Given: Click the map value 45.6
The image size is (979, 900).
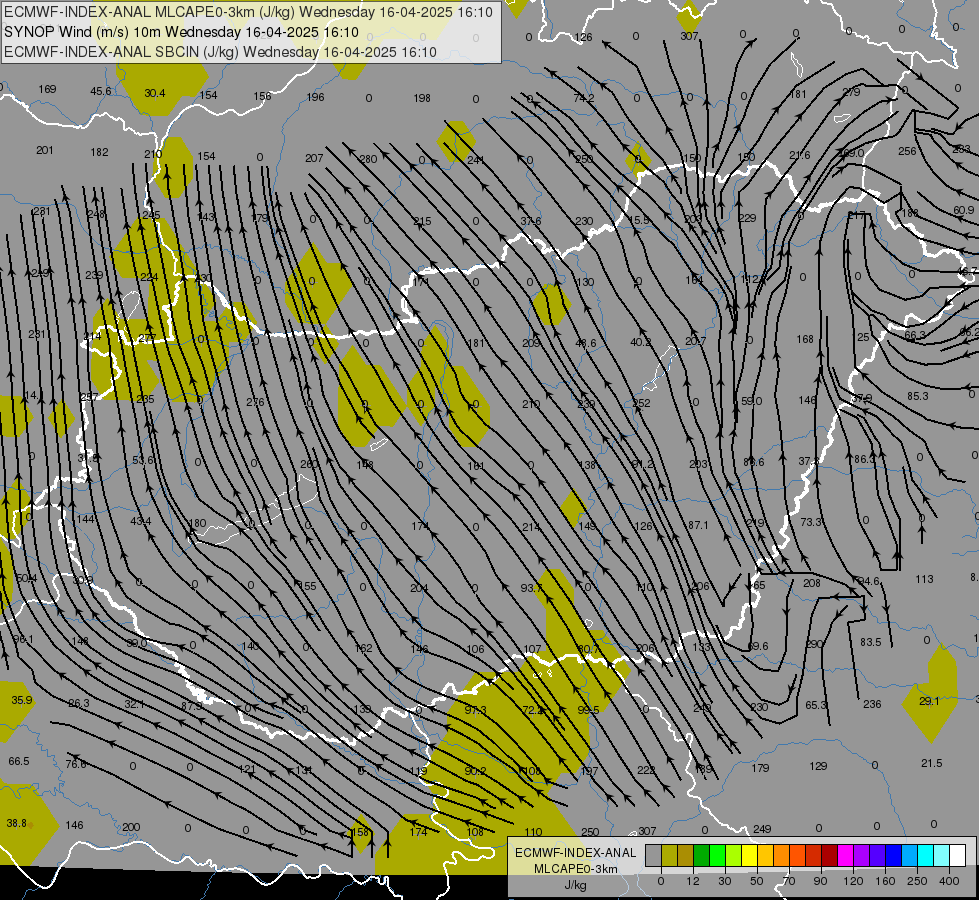Looking at the screenshot, I should tap(101, 91).
